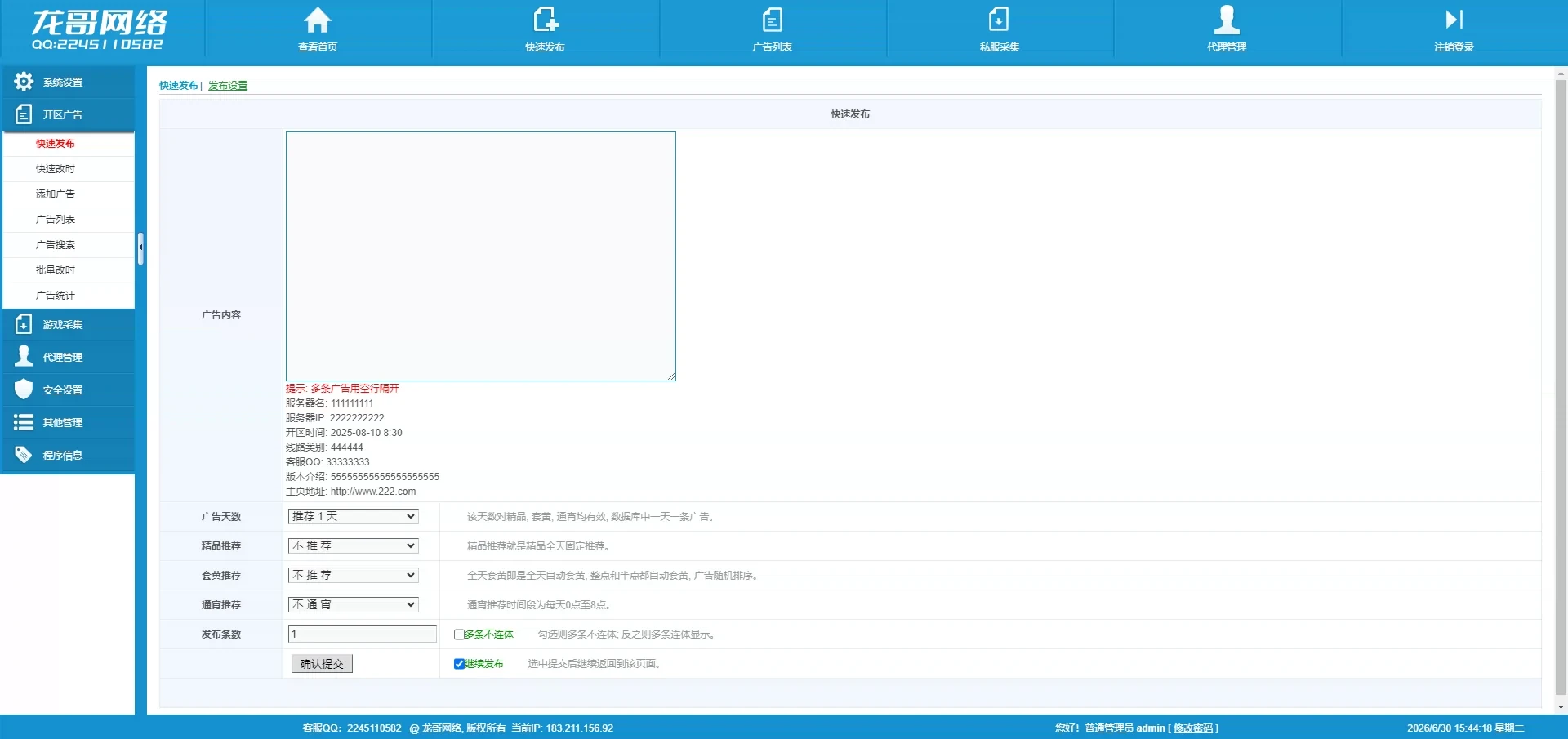Click the 当前IP: 183.211.156.92 footer text
Screen dimensions: 1568x739
pos(563,728)
